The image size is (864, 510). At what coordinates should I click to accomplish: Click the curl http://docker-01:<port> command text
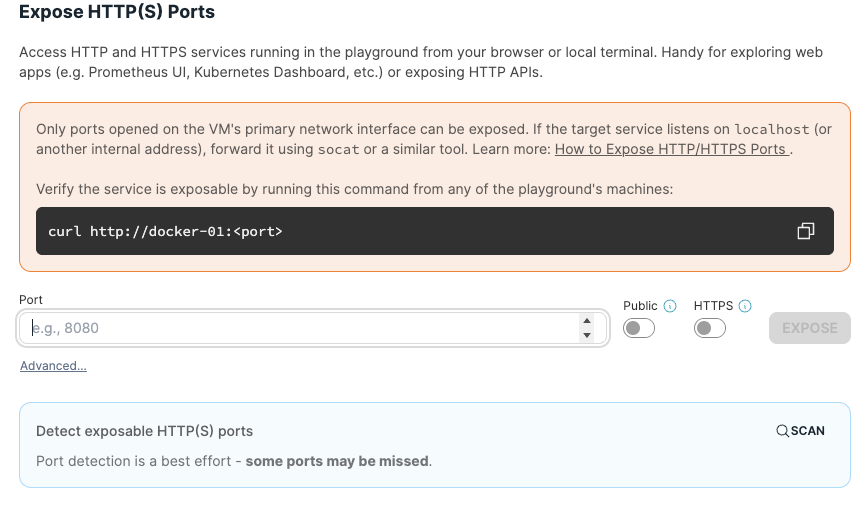coord(165,231)
